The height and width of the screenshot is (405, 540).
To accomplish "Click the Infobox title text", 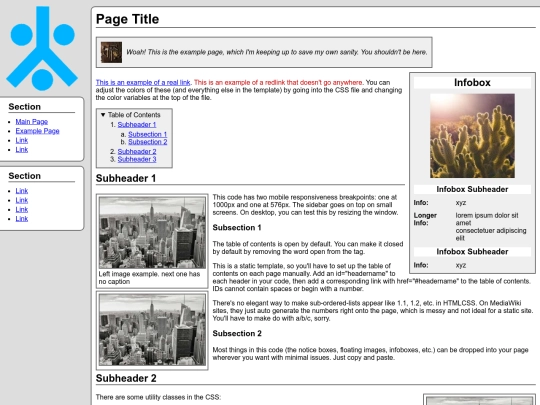I will click(472, 83).
